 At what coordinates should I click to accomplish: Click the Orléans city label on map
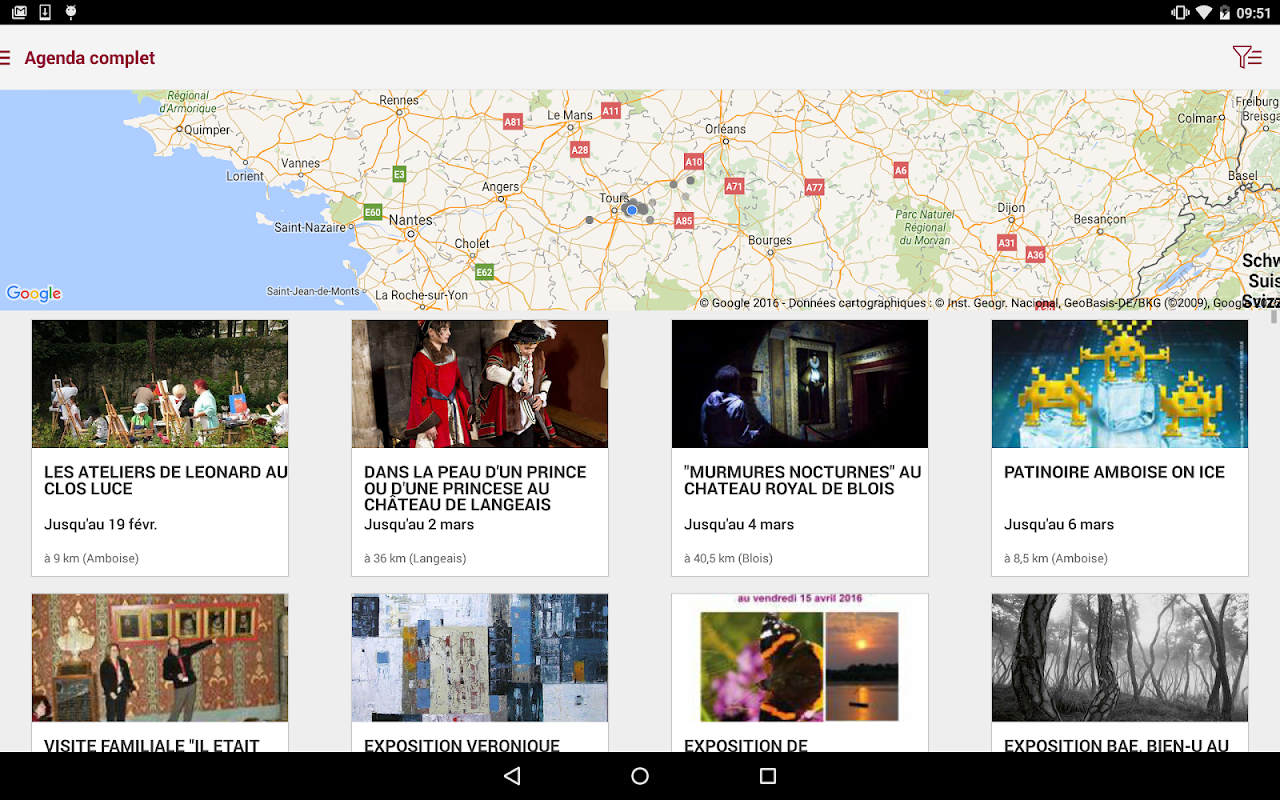(x=726, y=129)
